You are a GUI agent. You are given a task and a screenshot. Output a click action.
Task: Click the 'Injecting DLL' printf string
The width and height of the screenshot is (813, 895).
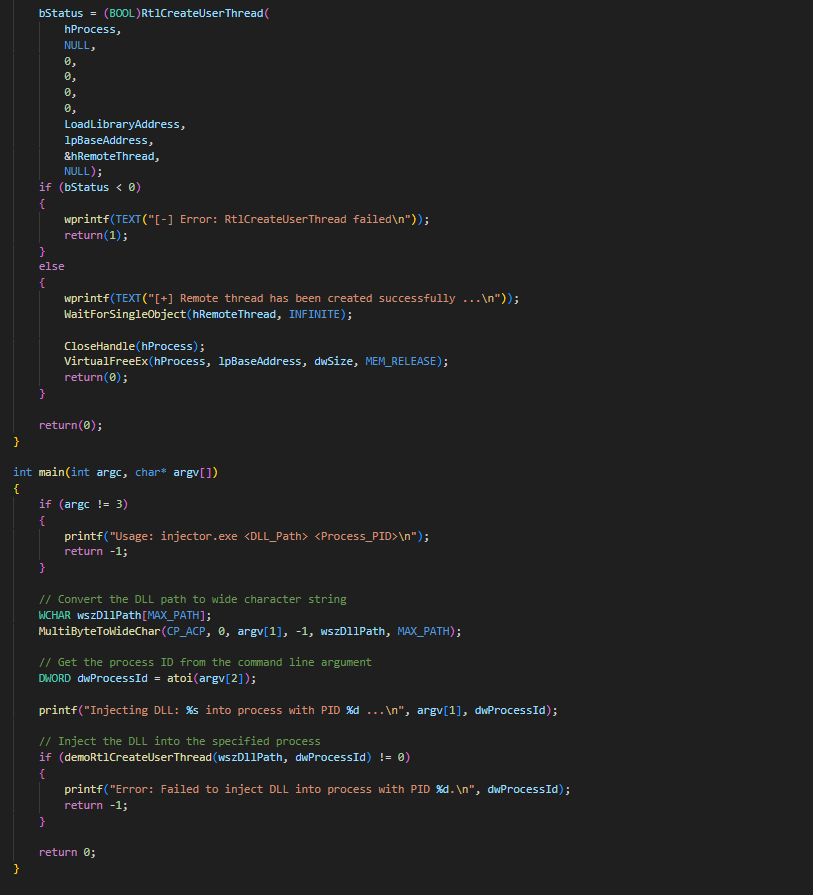pos(244,711)
